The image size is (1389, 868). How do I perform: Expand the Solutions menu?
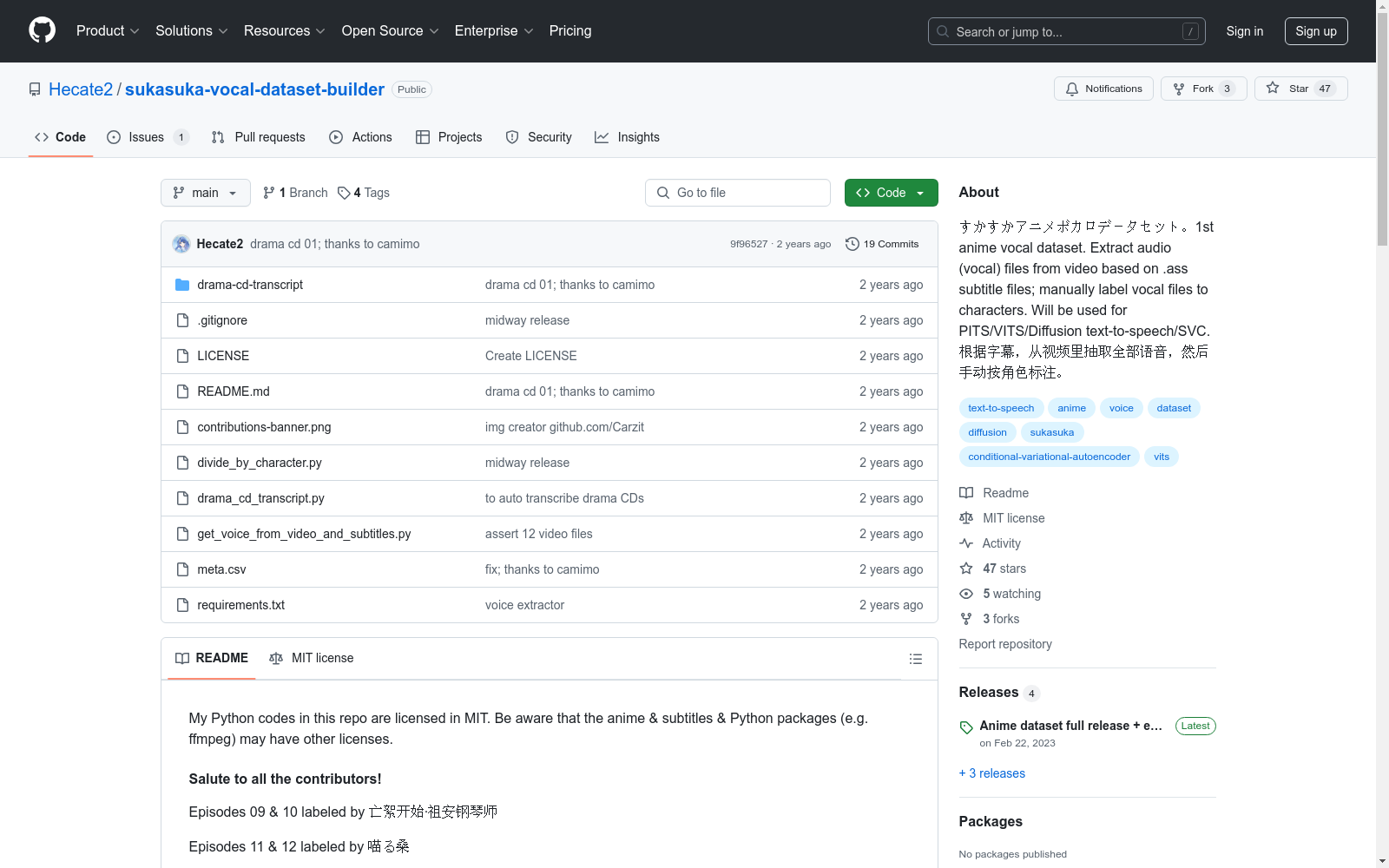192,30
